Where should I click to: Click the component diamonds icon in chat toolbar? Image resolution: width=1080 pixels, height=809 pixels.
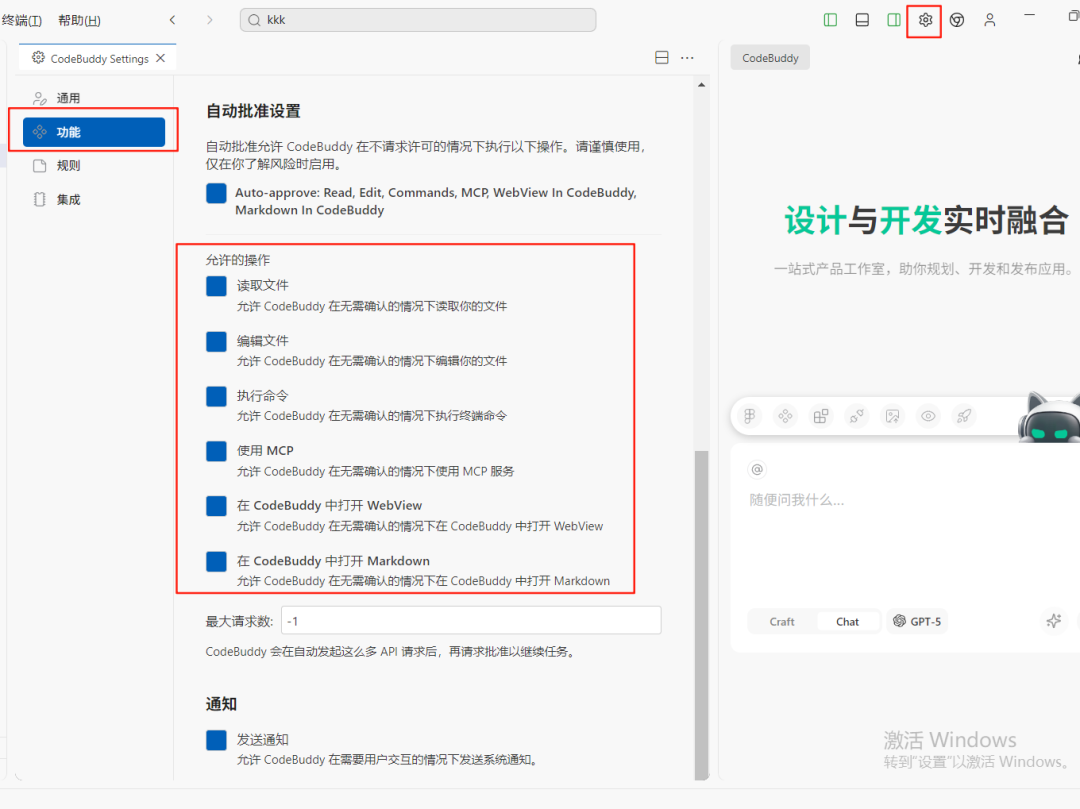click(785, 415)
